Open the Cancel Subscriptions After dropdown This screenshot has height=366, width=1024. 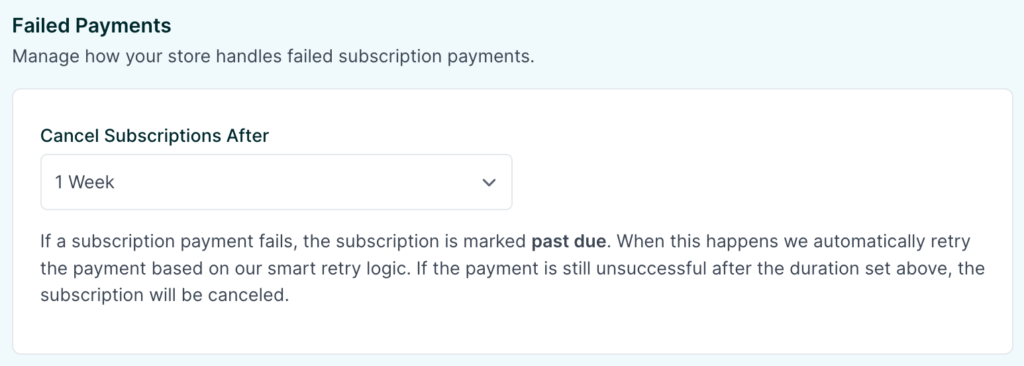[276, 182]
